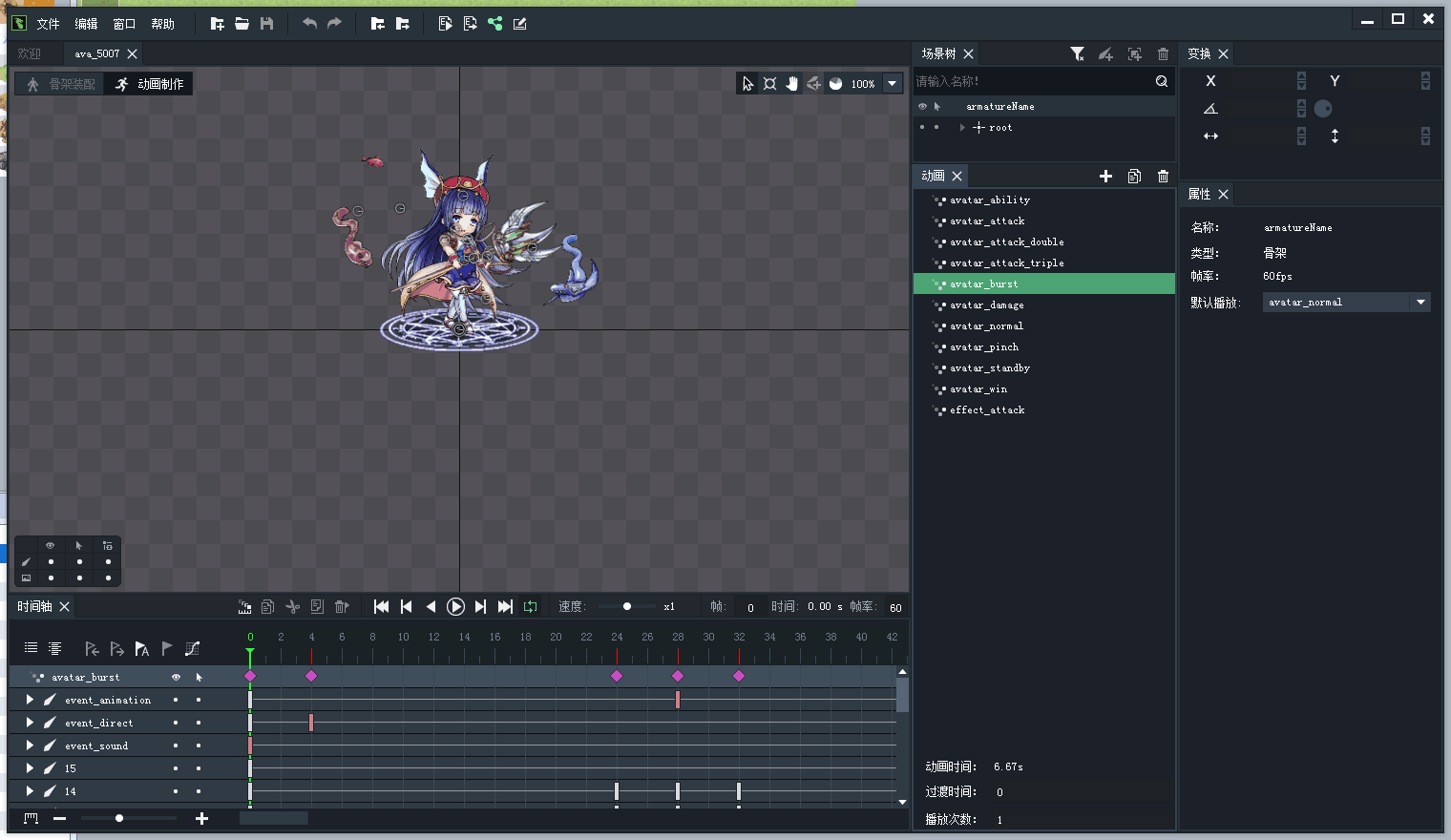
Task: Click the search magnifier in scene tree
Action: tap(1162, 81)
